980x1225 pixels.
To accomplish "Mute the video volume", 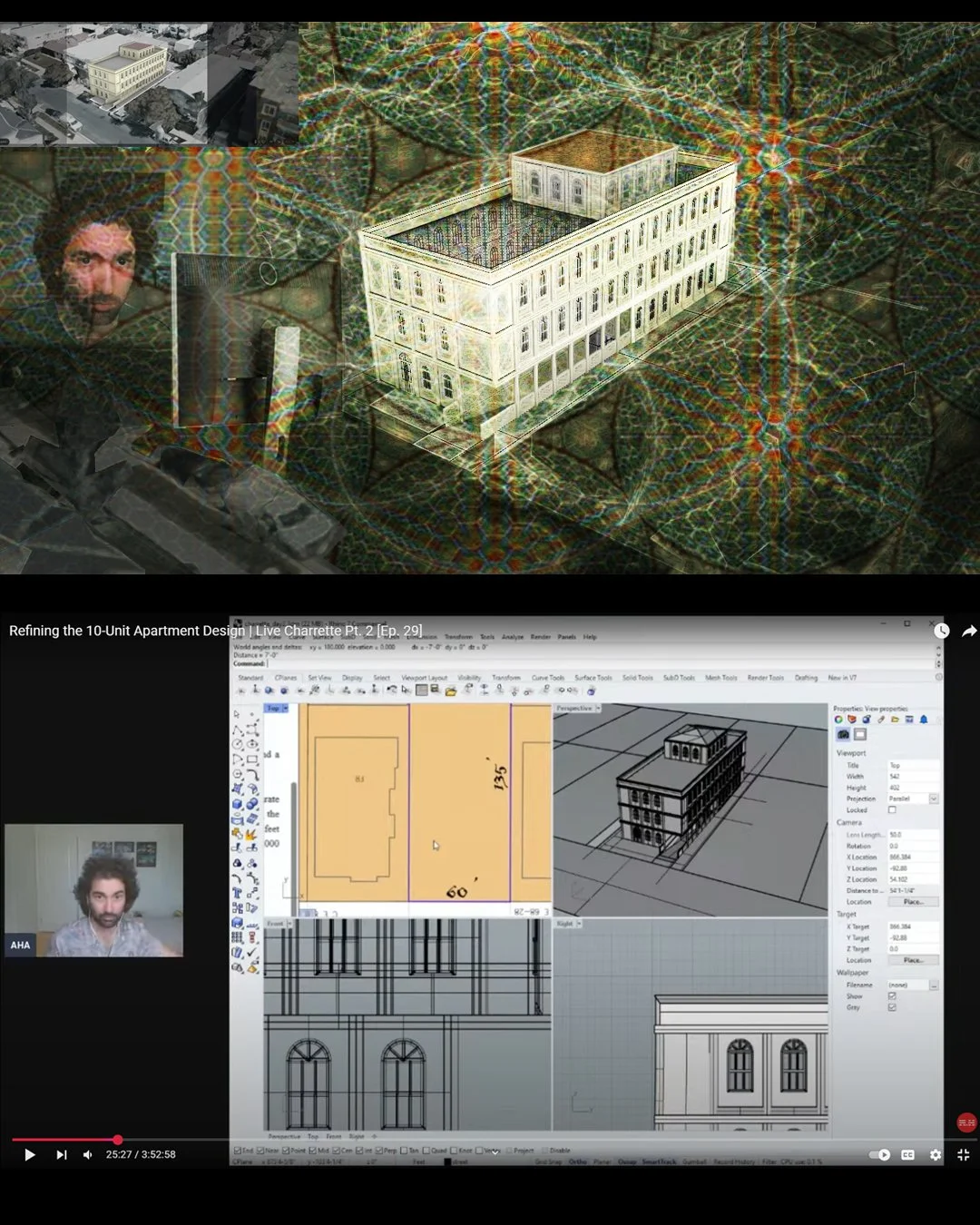I will pyautogui.click(x=87, y=1154).
